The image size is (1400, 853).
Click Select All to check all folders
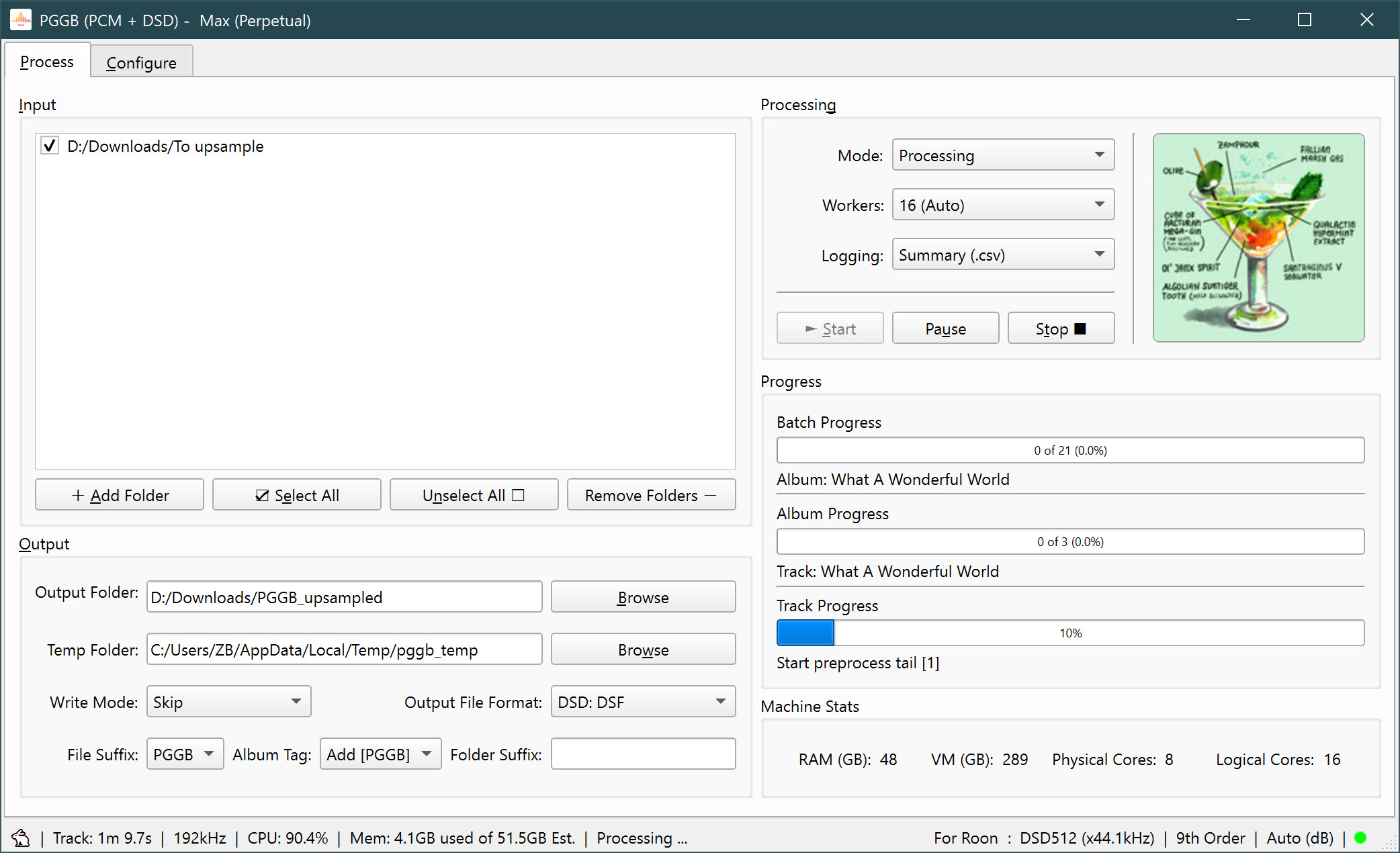[x=296, y=494]
